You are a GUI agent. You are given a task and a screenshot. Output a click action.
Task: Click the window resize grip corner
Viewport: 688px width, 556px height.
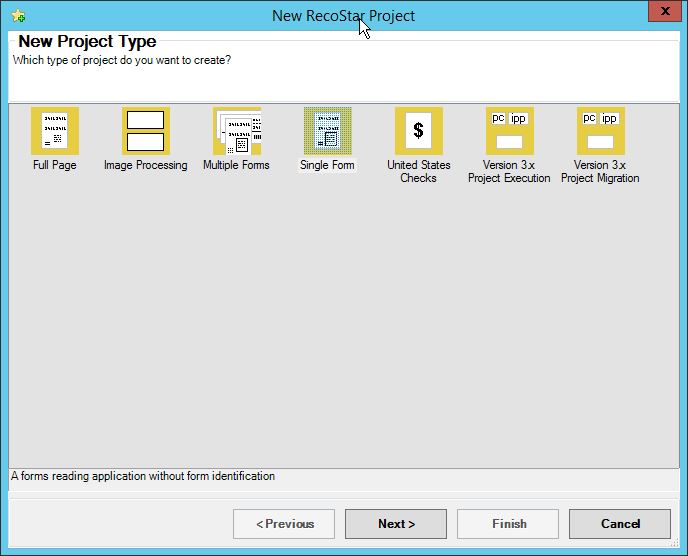tap(675, 543)
